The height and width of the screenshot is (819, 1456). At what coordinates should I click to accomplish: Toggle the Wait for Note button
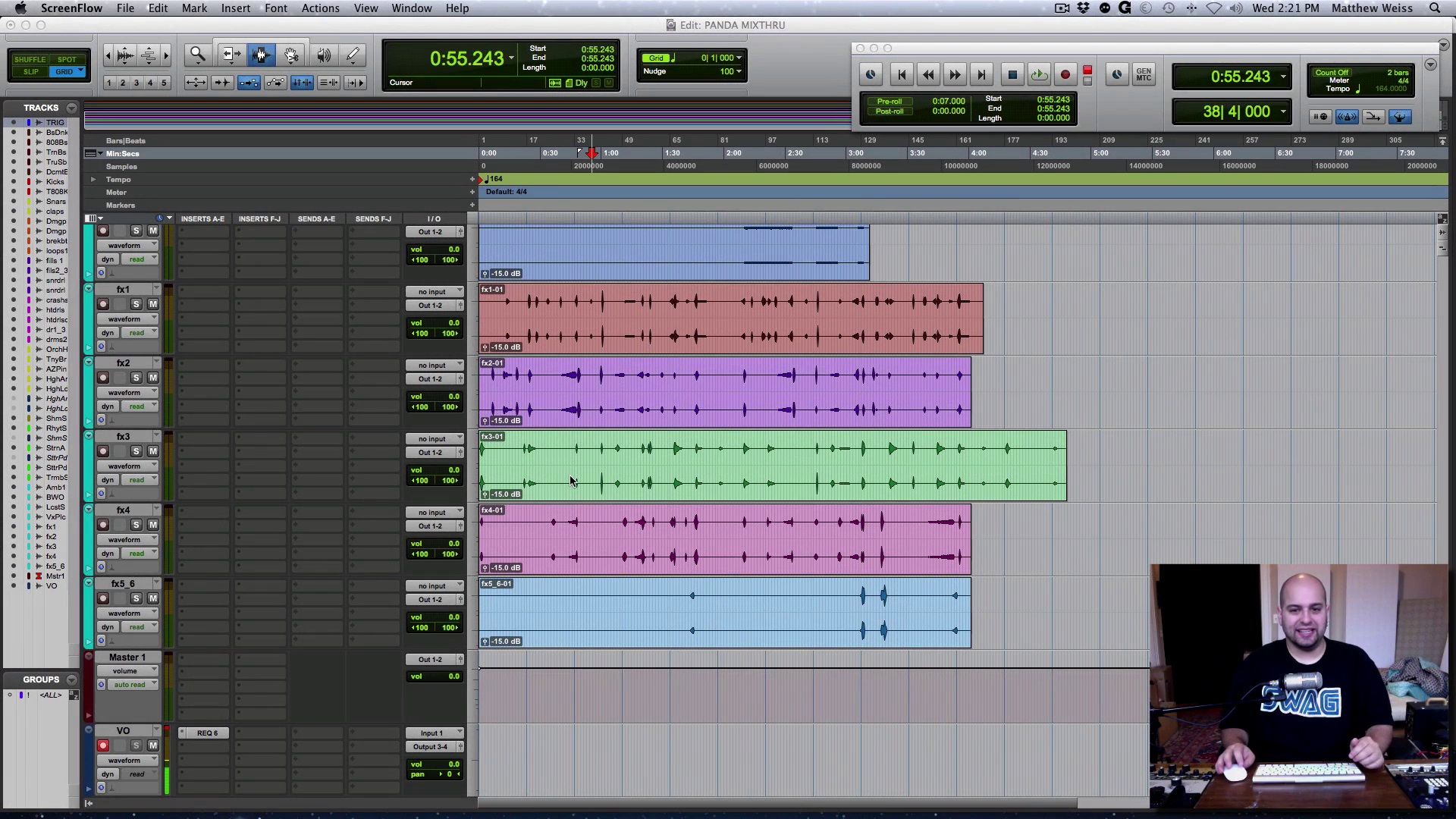(1320, 116)
